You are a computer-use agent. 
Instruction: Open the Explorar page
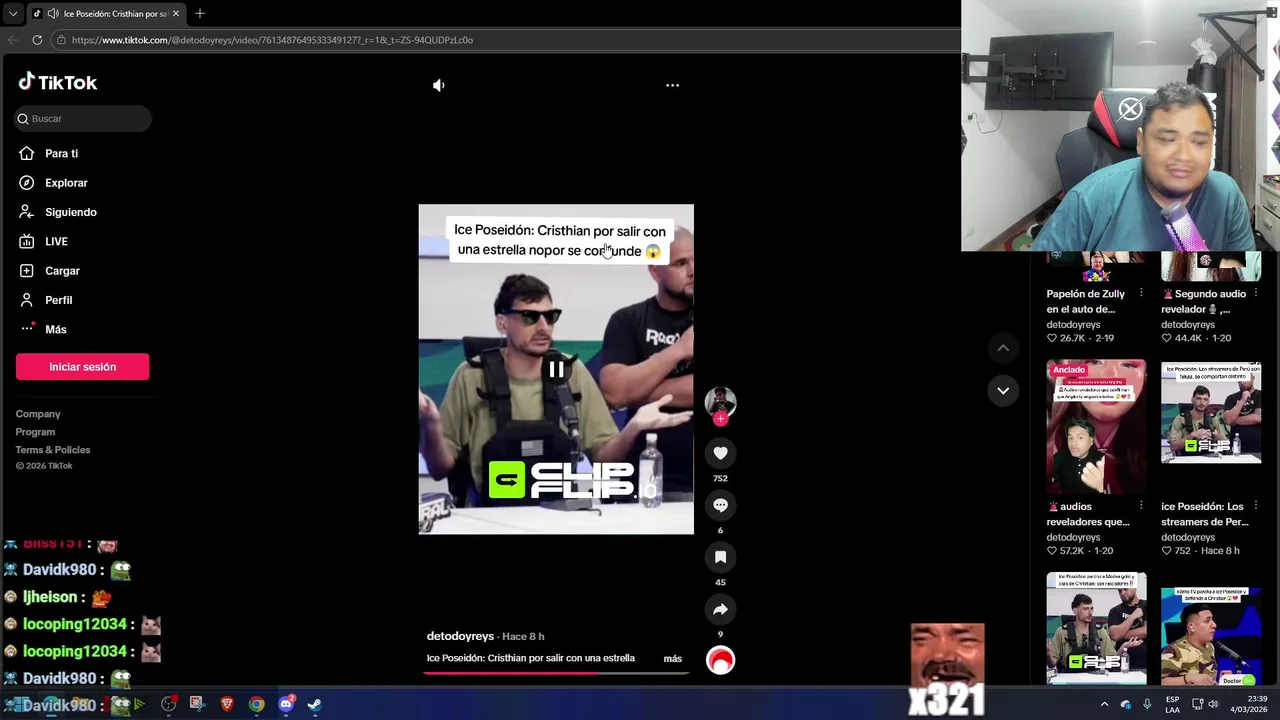66,183
